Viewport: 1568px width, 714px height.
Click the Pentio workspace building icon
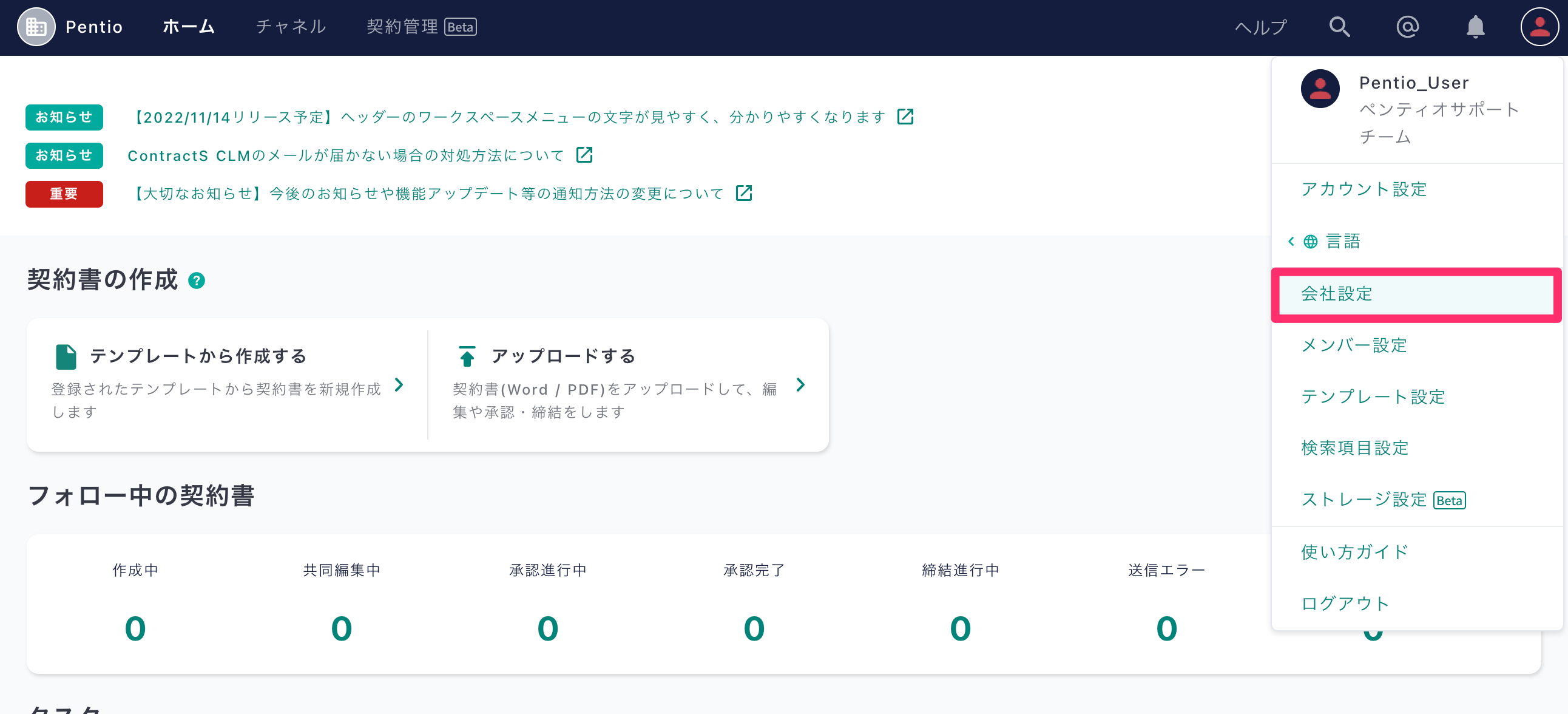(36, 27)
